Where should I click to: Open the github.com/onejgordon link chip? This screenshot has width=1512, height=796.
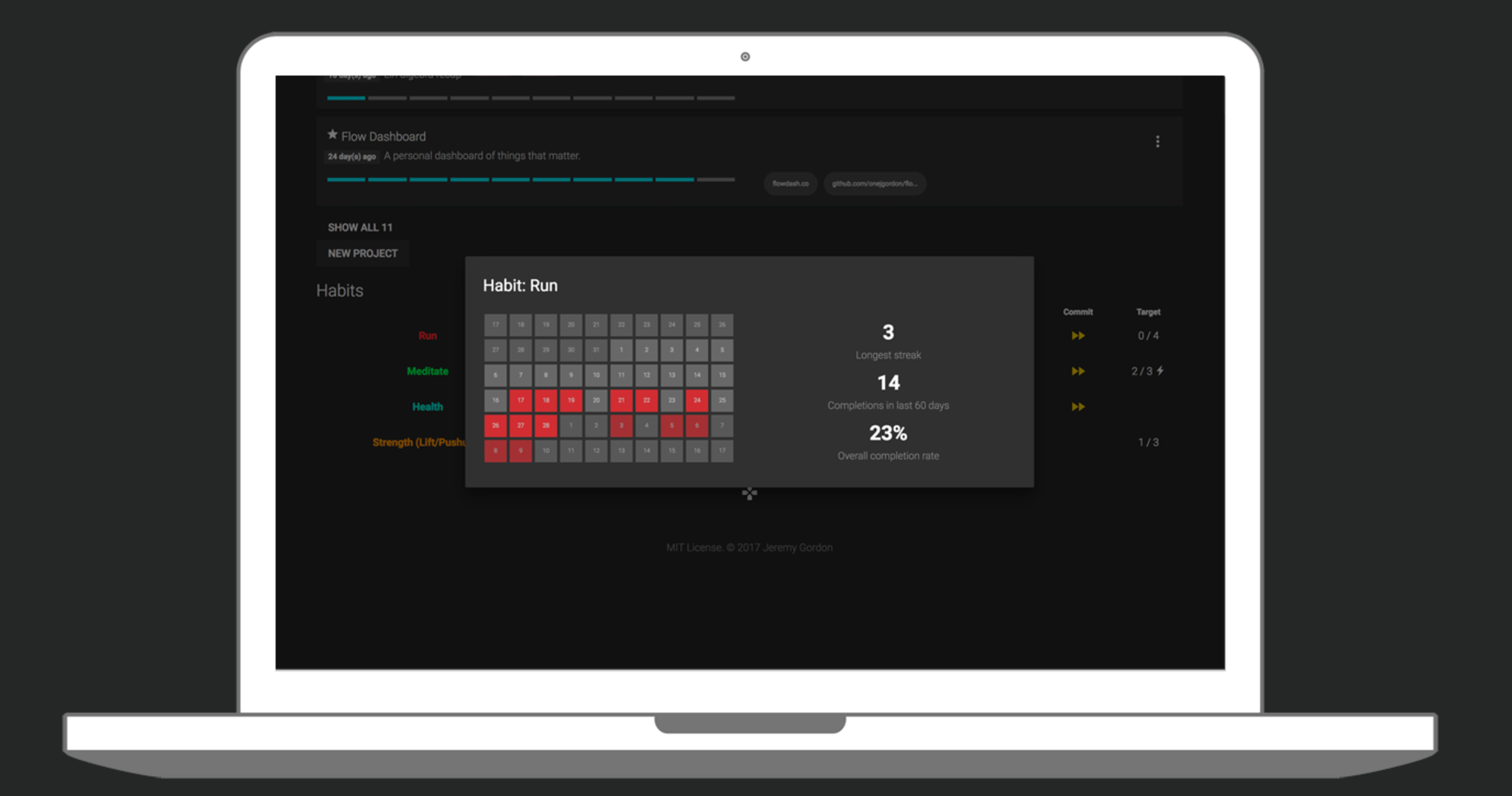(874, 184)
